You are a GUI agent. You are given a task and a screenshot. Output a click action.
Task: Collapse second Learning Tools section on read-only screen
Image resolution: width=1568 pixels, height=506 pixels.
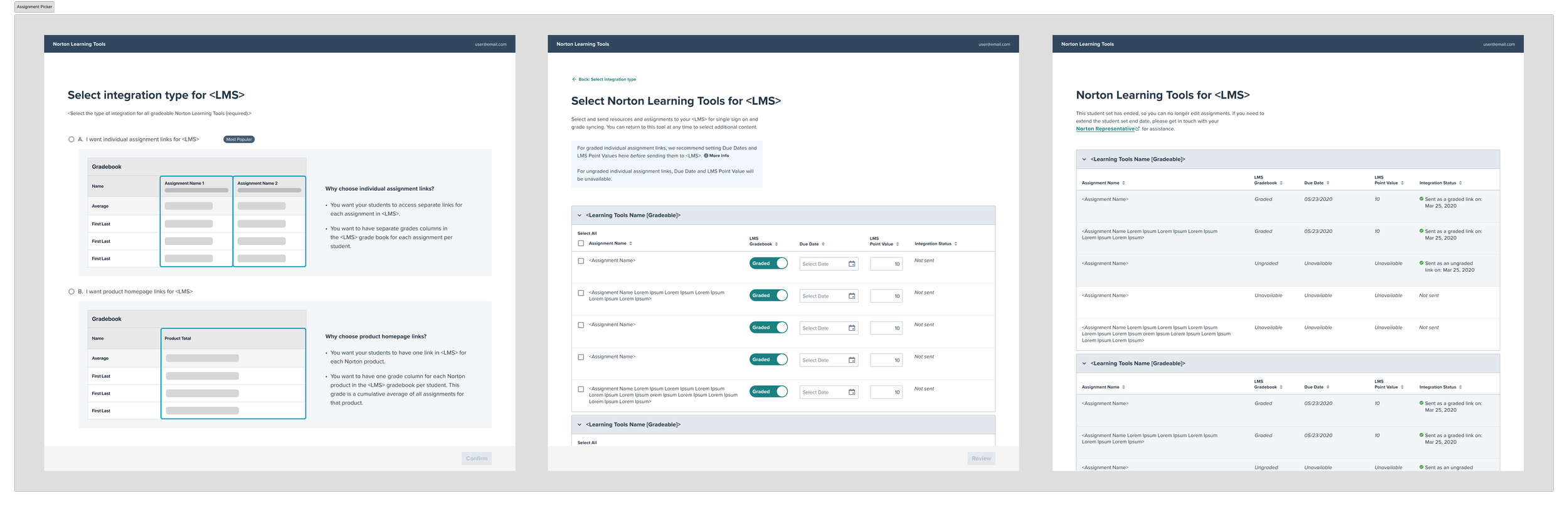pyautogui.click(x=1084, y=363)
